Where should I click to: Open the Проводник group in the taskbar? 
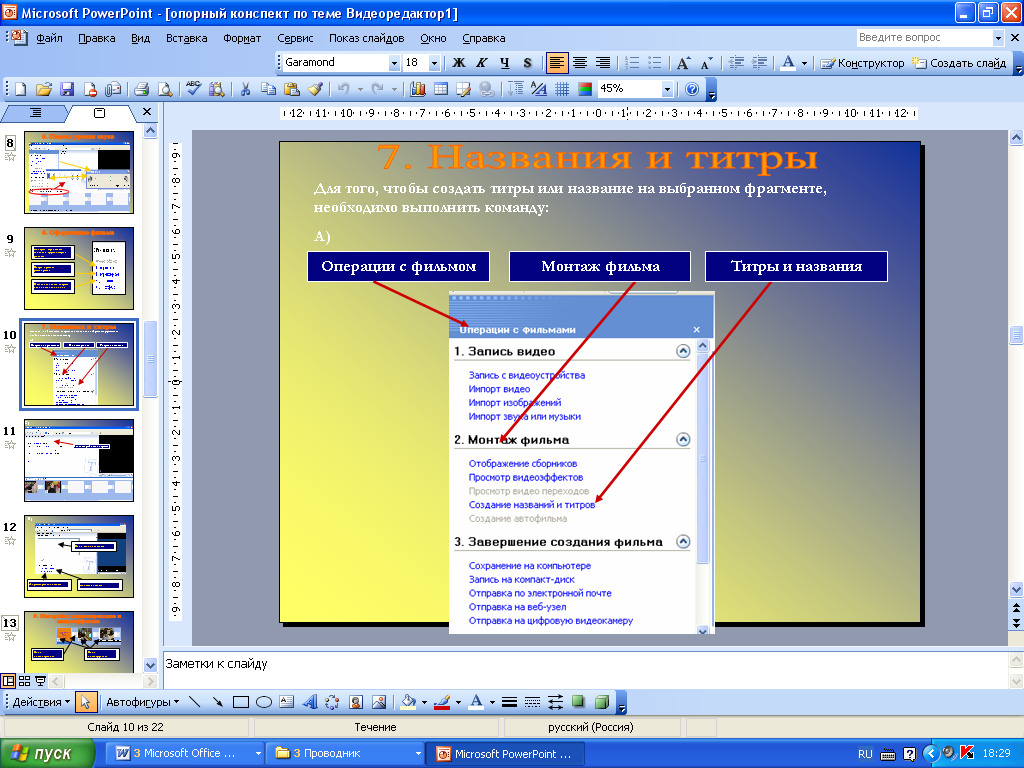346,754
